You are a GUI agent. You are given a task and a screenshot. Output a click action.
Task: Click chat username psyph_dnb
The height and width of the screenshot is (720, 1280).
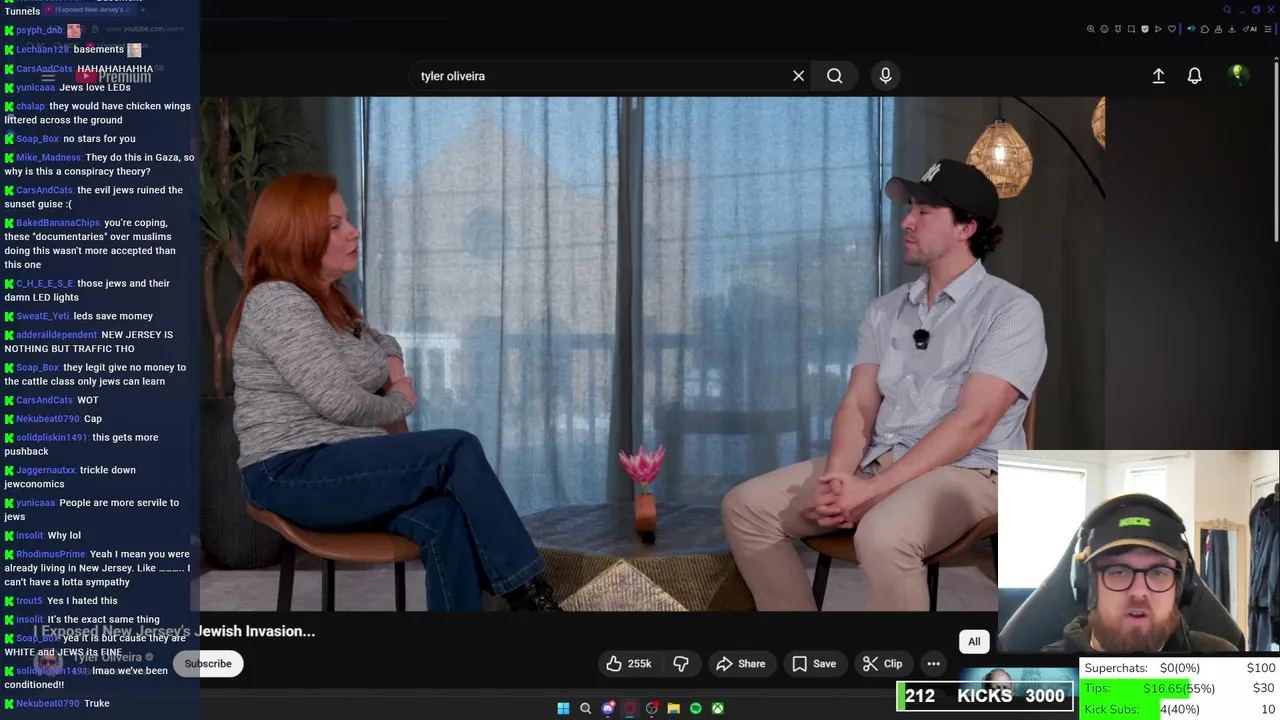point(39,30)
